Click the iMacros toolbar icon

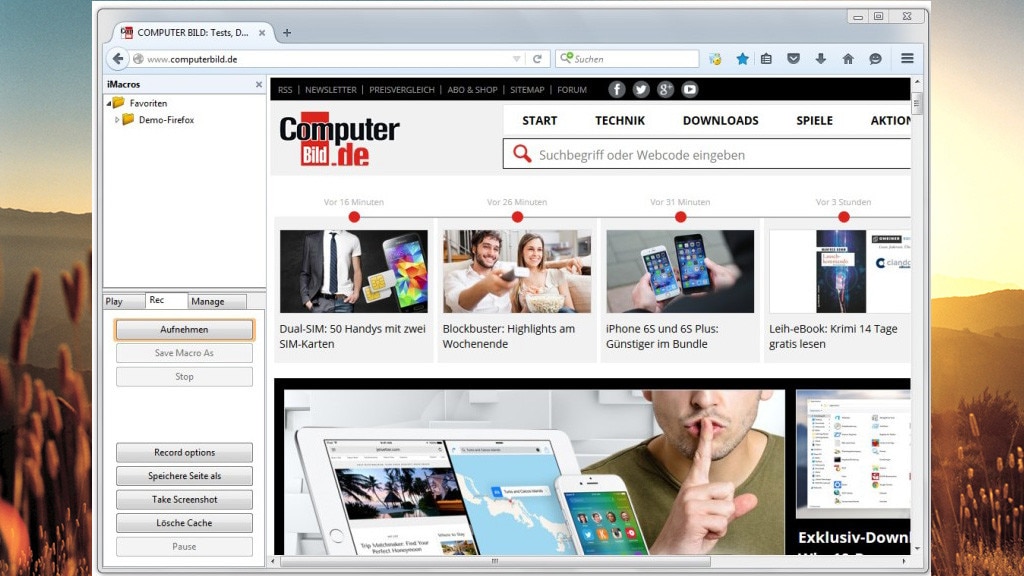(715, 59)
